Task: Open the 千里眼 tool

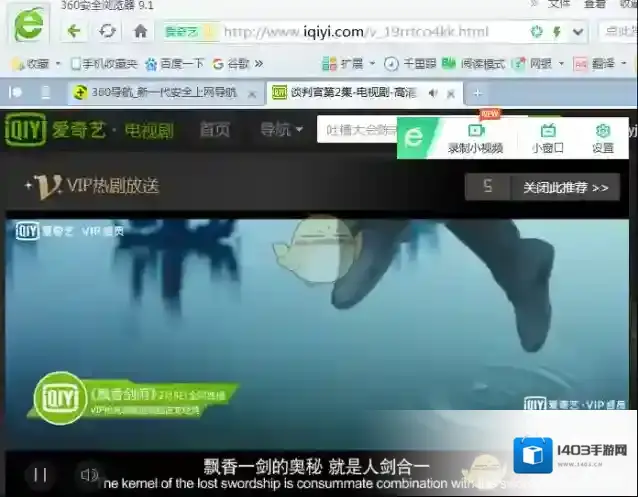Action: (x=410, y=64)
